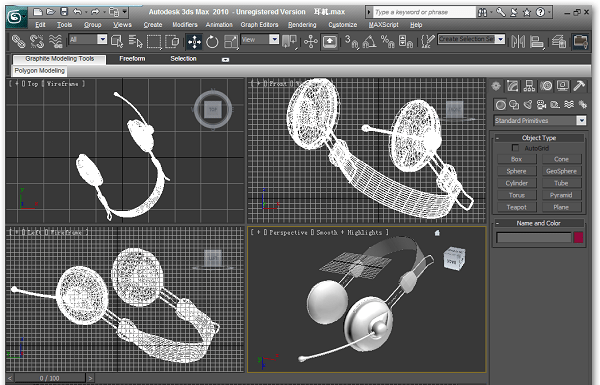The height and width of the screenshot is (385, 600).
Task: Open the Layer Manager icon
Action: [x=559, y=41]
